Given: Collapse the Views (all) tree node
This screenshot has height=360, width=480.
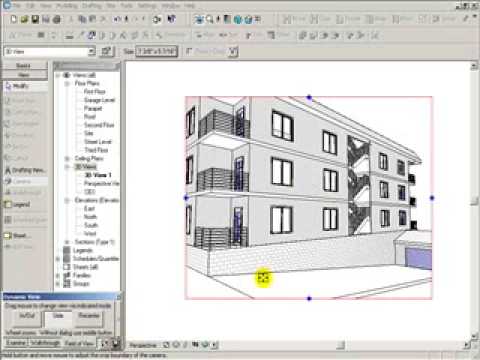Looking at the screenshot, I should [x=58, y=75].
